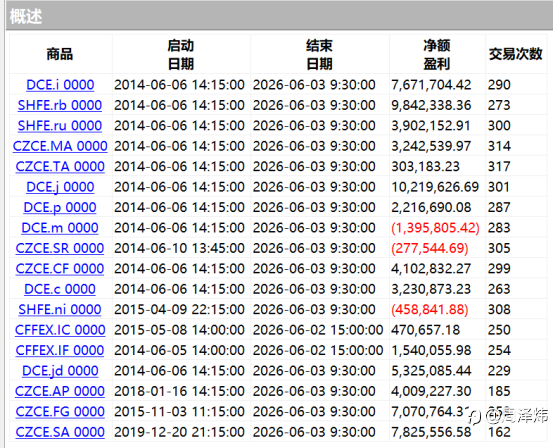Open the CFFEX.IF 0000 commodity link

click(60, 350)
